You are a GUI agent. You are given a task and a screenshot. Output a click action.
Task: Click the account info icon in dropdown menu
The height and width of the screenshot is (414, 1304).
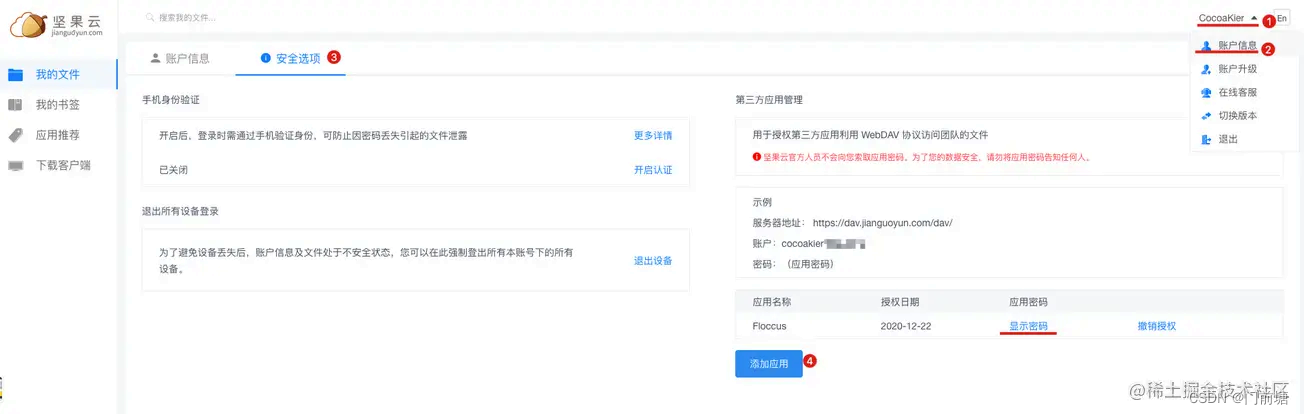pos(1206,46)
